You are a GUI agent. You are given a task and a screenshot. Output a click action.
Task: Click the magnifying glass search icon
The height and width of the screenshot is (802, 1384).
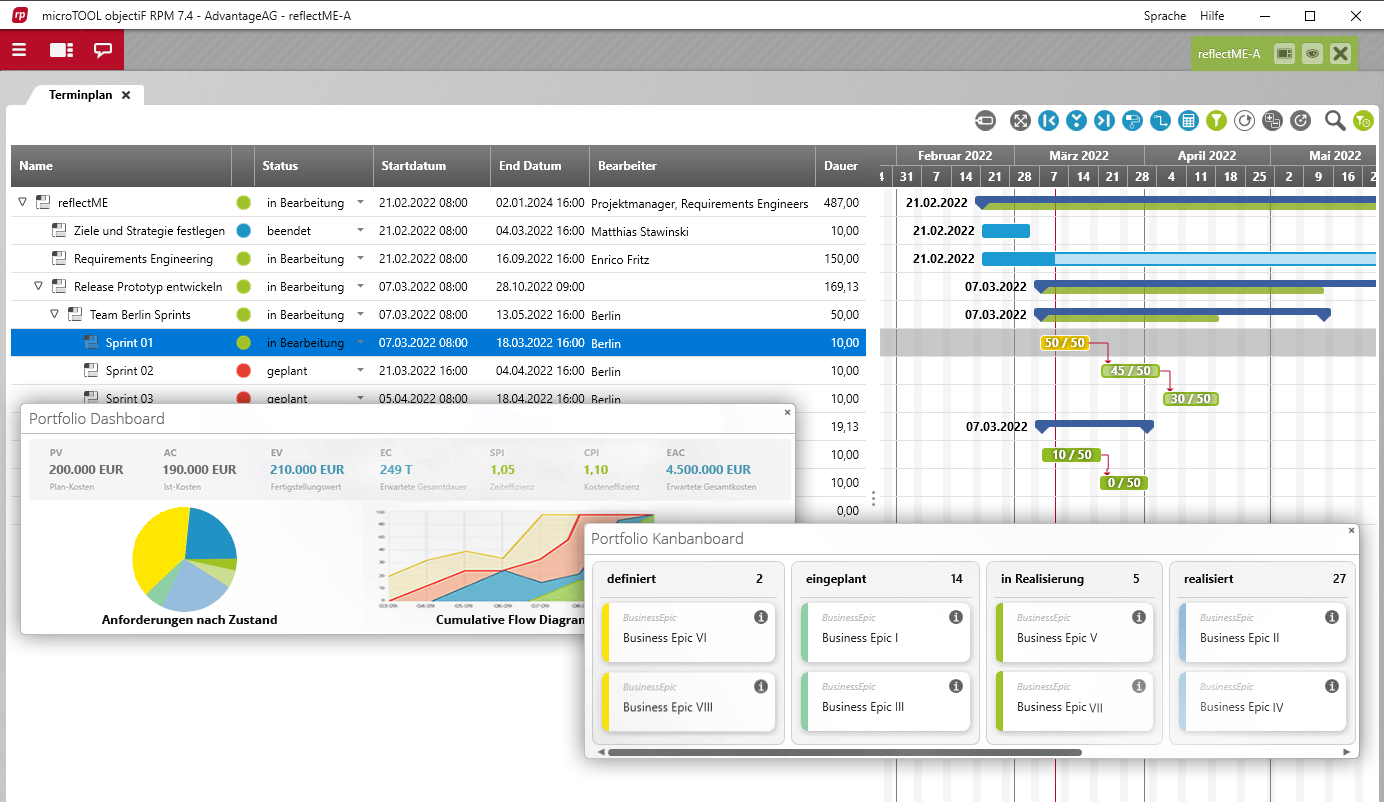tap(1334, 121)
